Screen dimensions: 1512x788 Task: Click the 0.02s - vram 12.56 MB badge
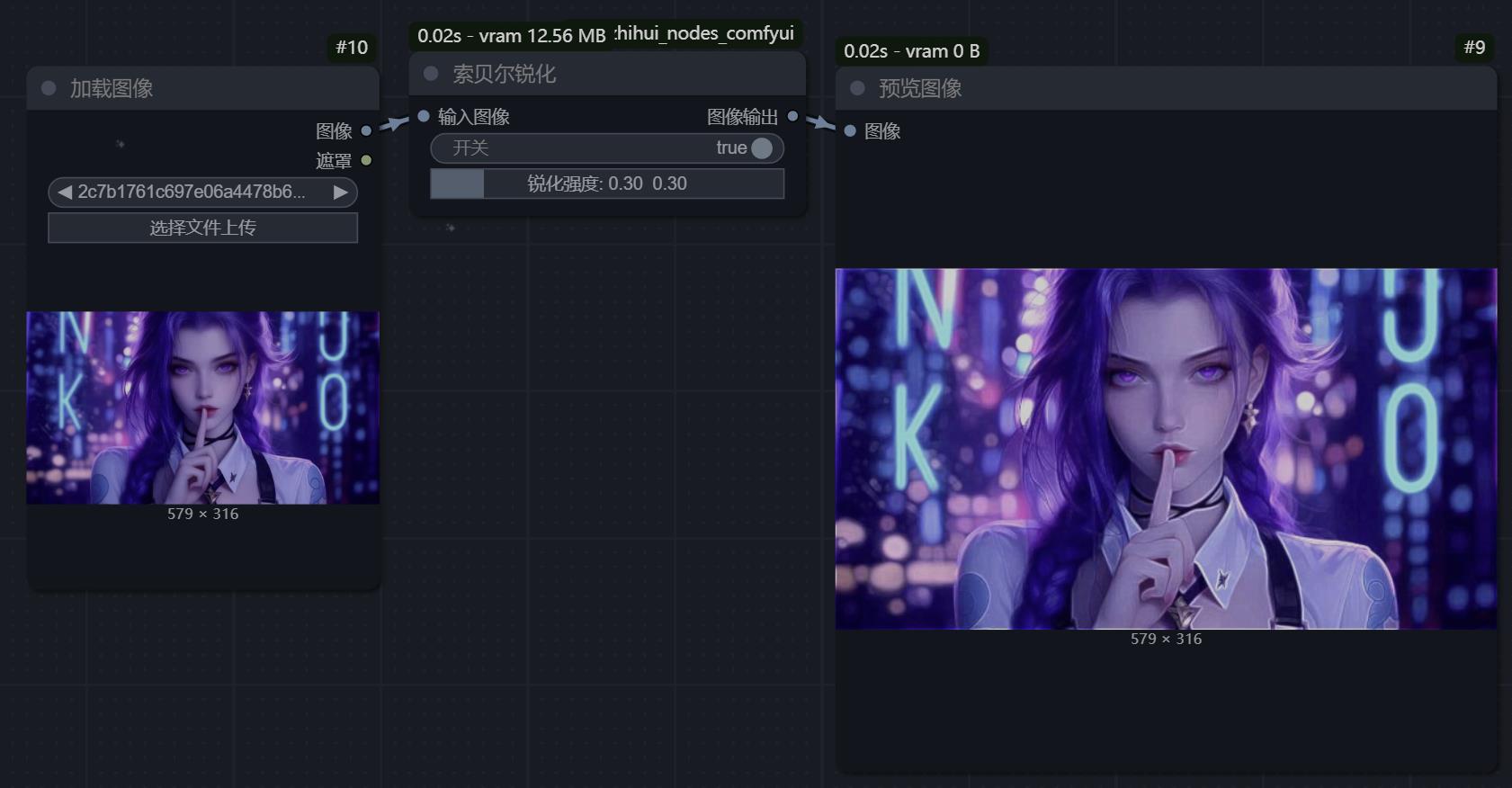(511, 36)
